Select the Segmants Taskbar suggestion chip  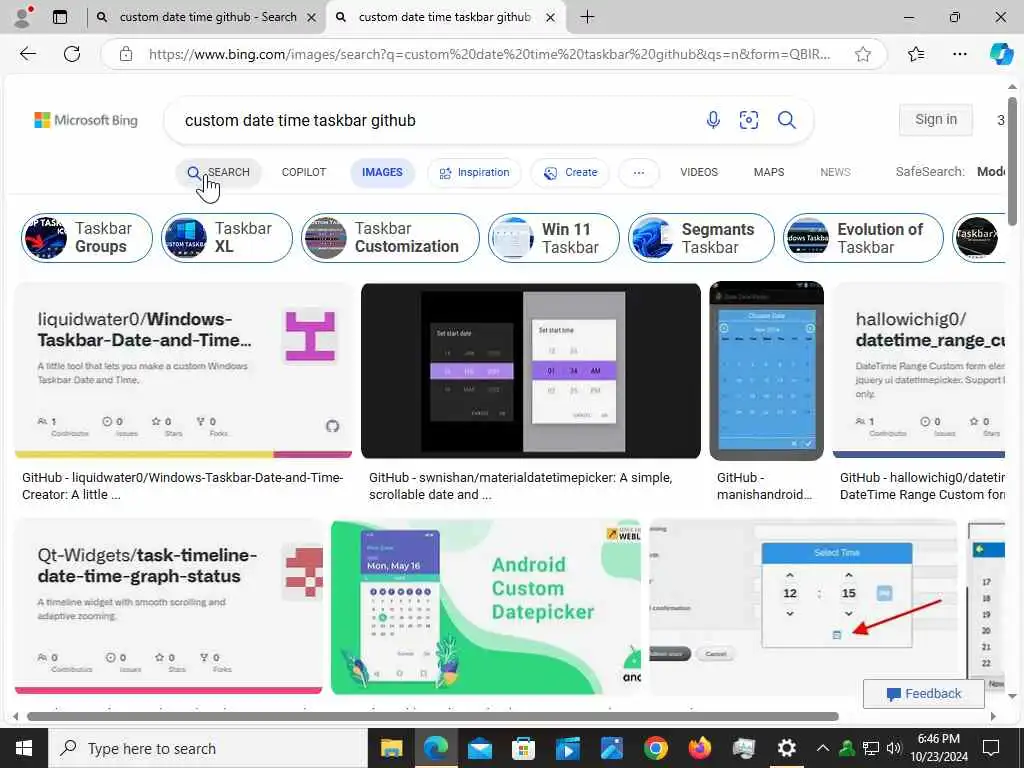tap(701, 238)
